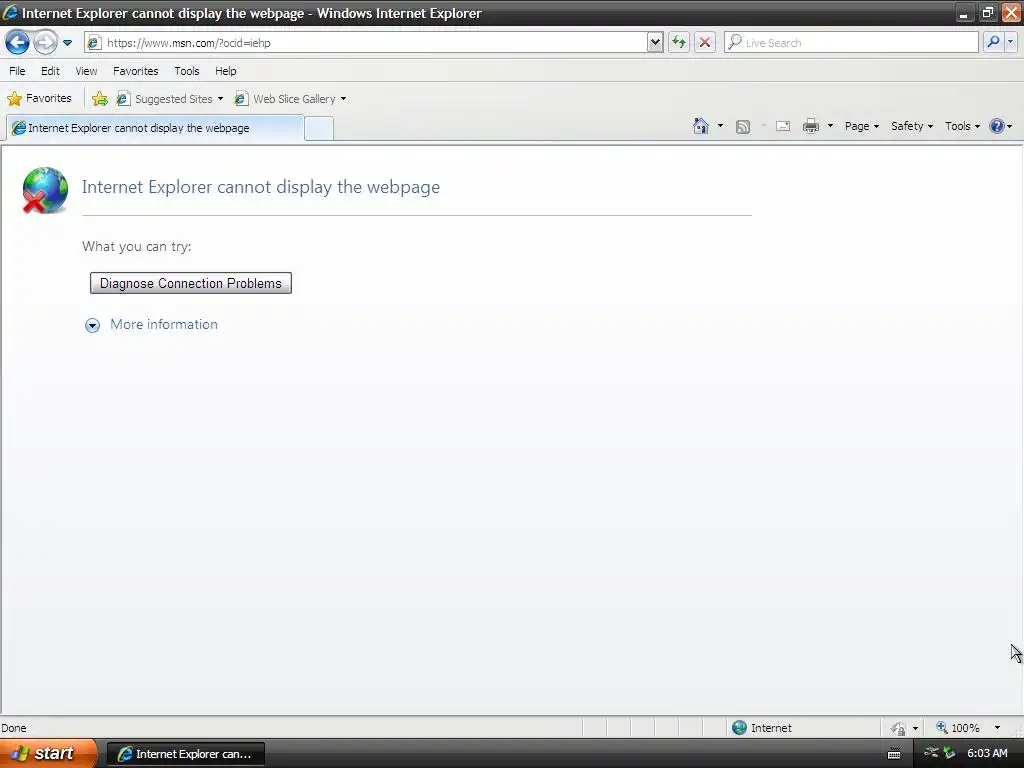The width and height of the screenshot is (1024, 768).
Task: Open the Tools command bar menu
Action: click(x=962, y=126)
